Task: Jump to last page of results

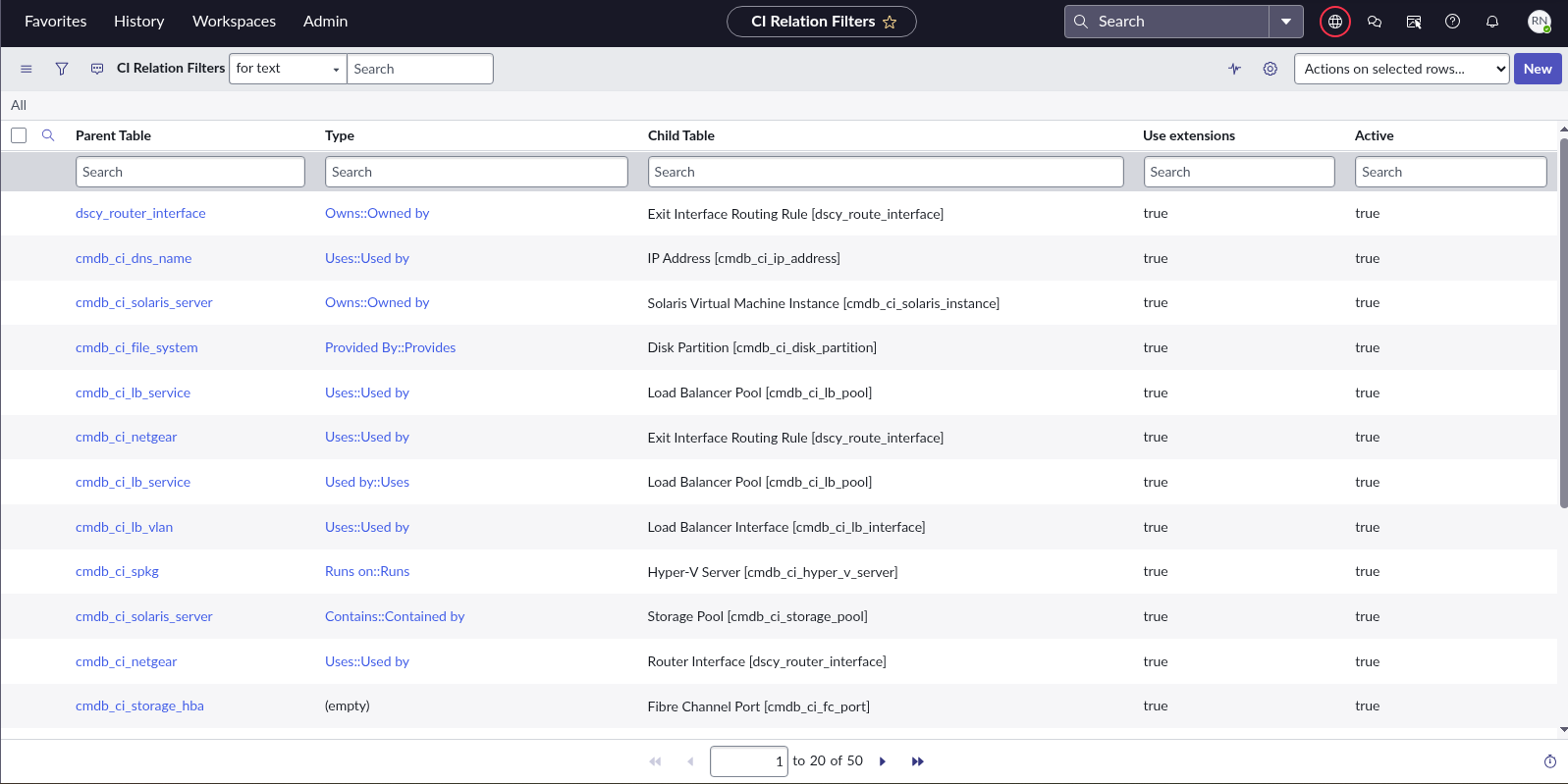Action: click(x=917, y=761)
